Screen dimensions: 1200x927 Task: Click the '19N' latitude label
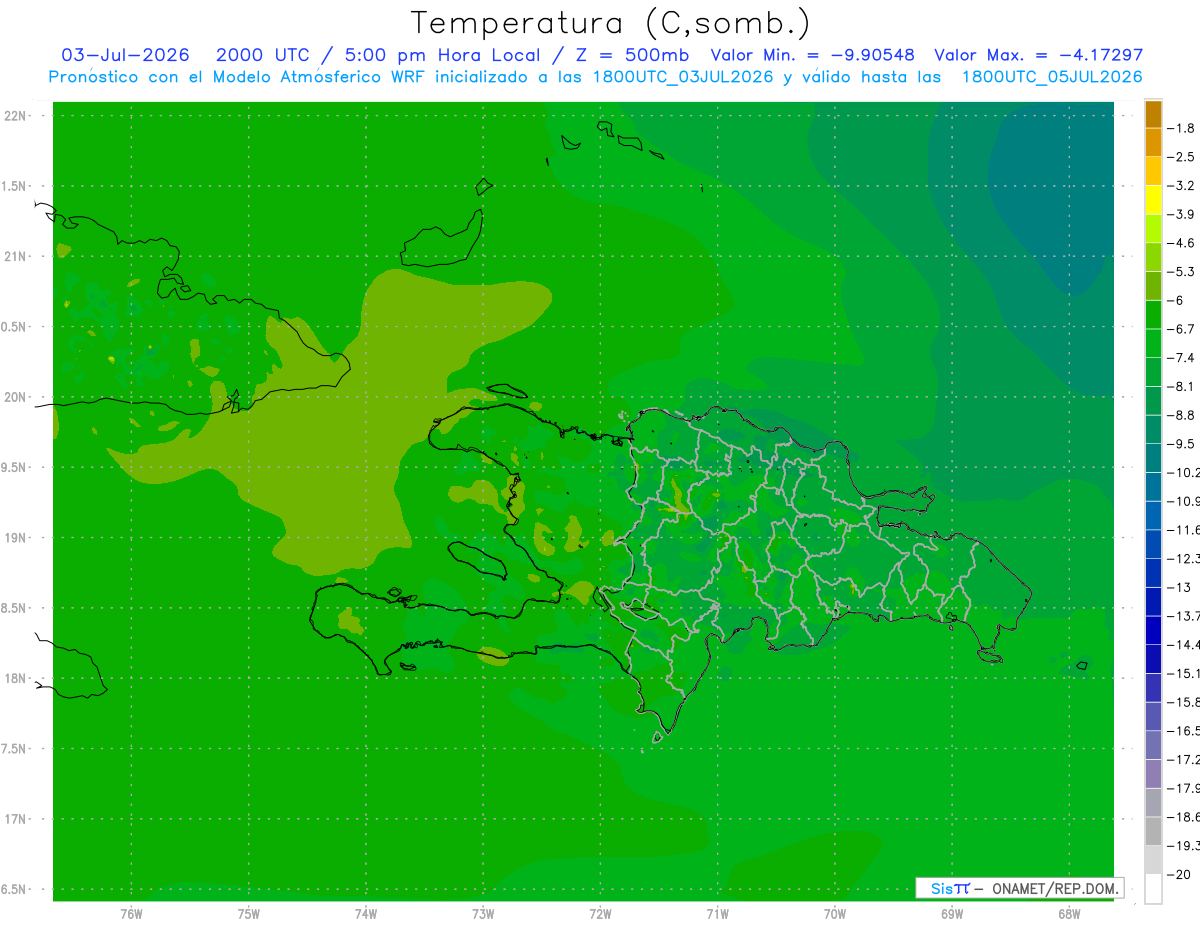15,537
